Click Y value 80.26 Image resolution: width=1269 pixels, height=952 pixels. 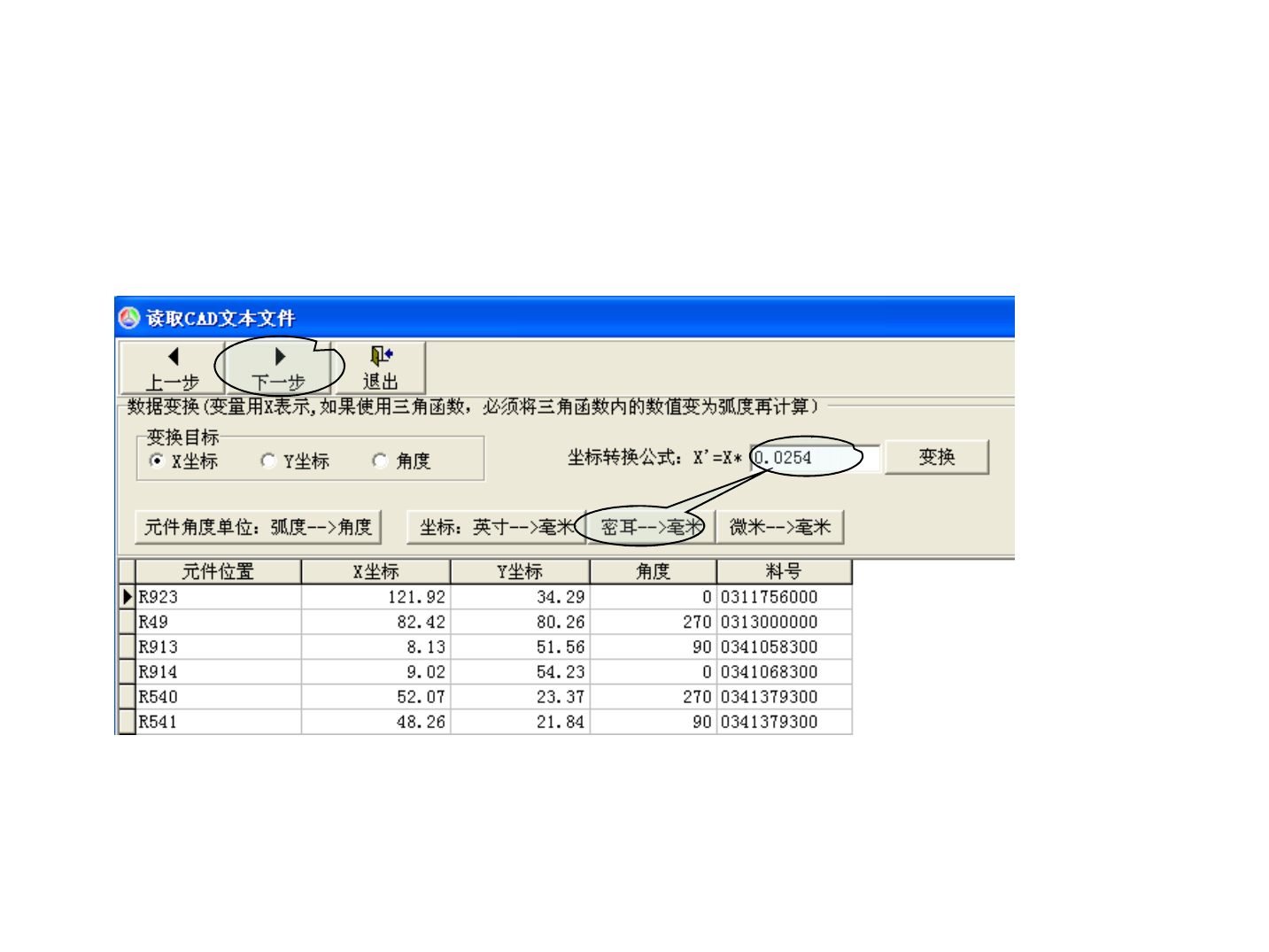tap(520, 622)
